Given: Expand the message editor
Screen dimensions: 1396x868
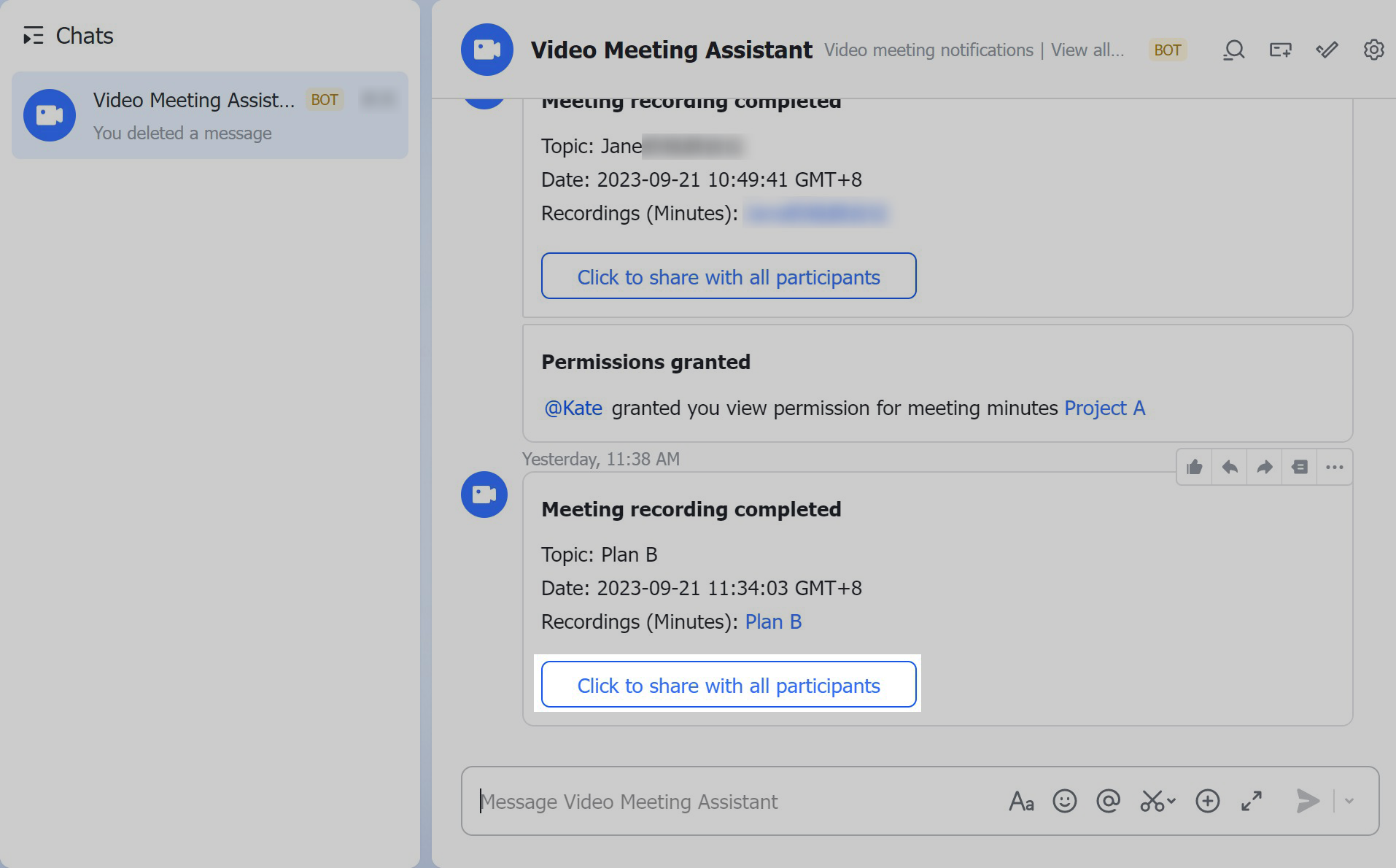Looking at the screenshot, I should (1252, 801).
